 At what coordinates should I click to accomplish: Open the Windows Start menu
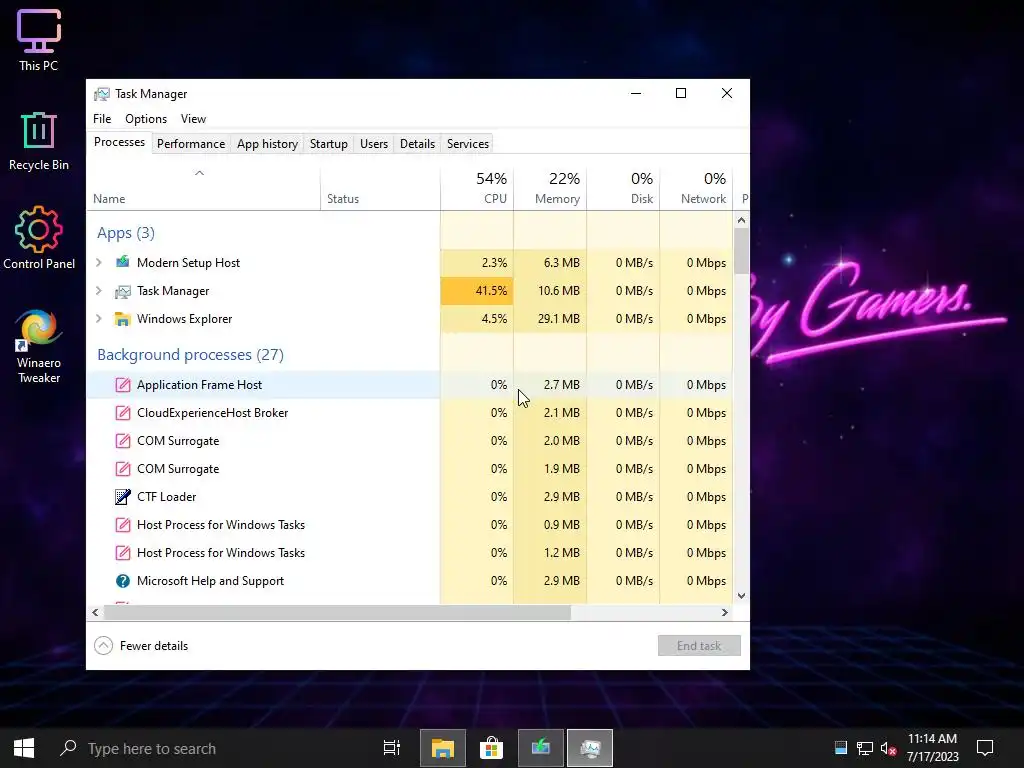[24, 748]
